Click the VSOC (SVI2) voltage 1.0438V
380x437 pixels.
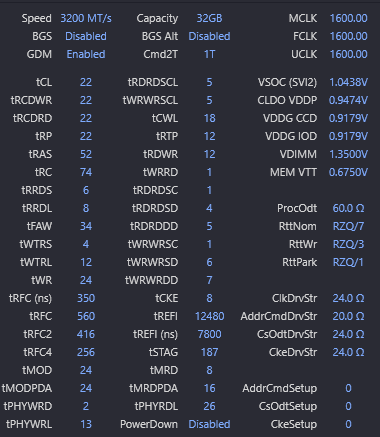348,82
